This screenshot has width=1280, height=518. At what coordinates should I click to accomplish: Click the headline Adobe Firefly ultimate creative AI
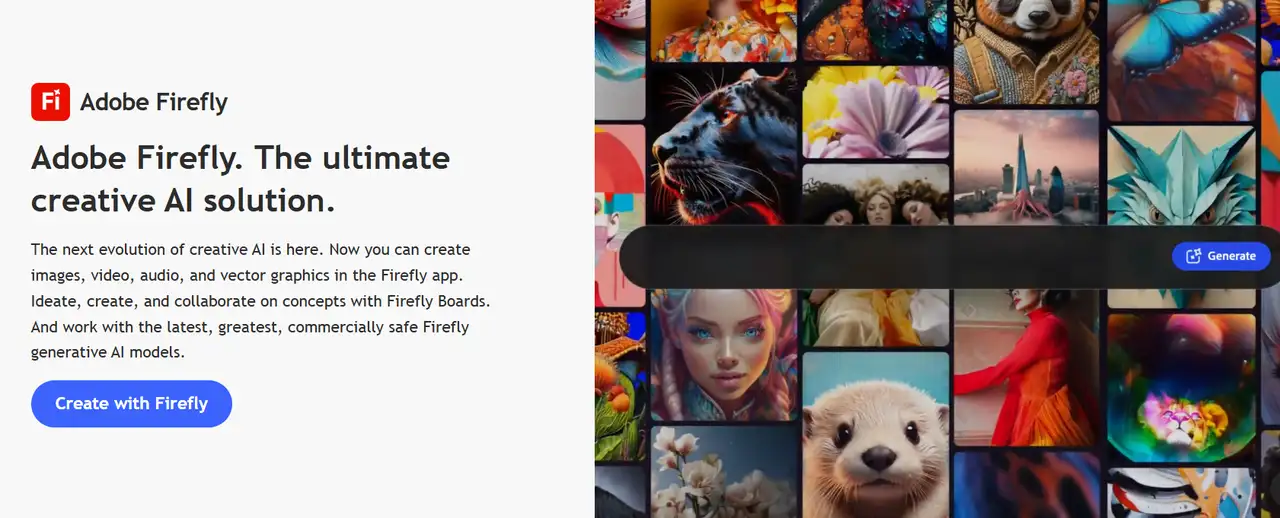click(240, 179)
